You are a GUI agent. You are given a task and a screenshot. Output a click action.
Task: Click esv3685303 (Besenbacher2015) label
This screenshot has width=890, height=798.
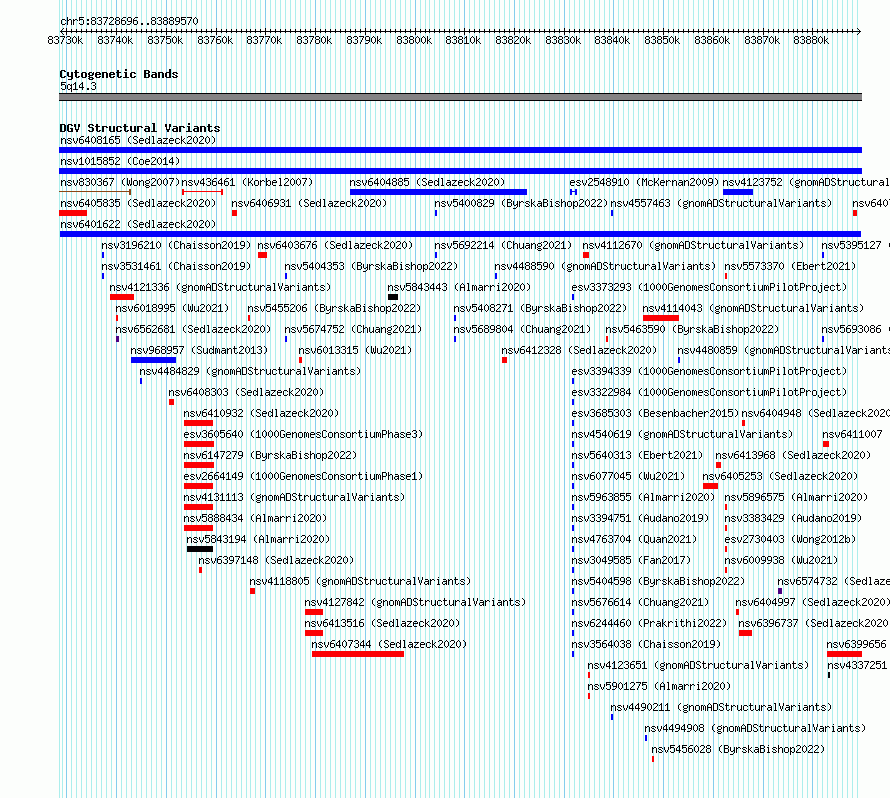(655, 413)
